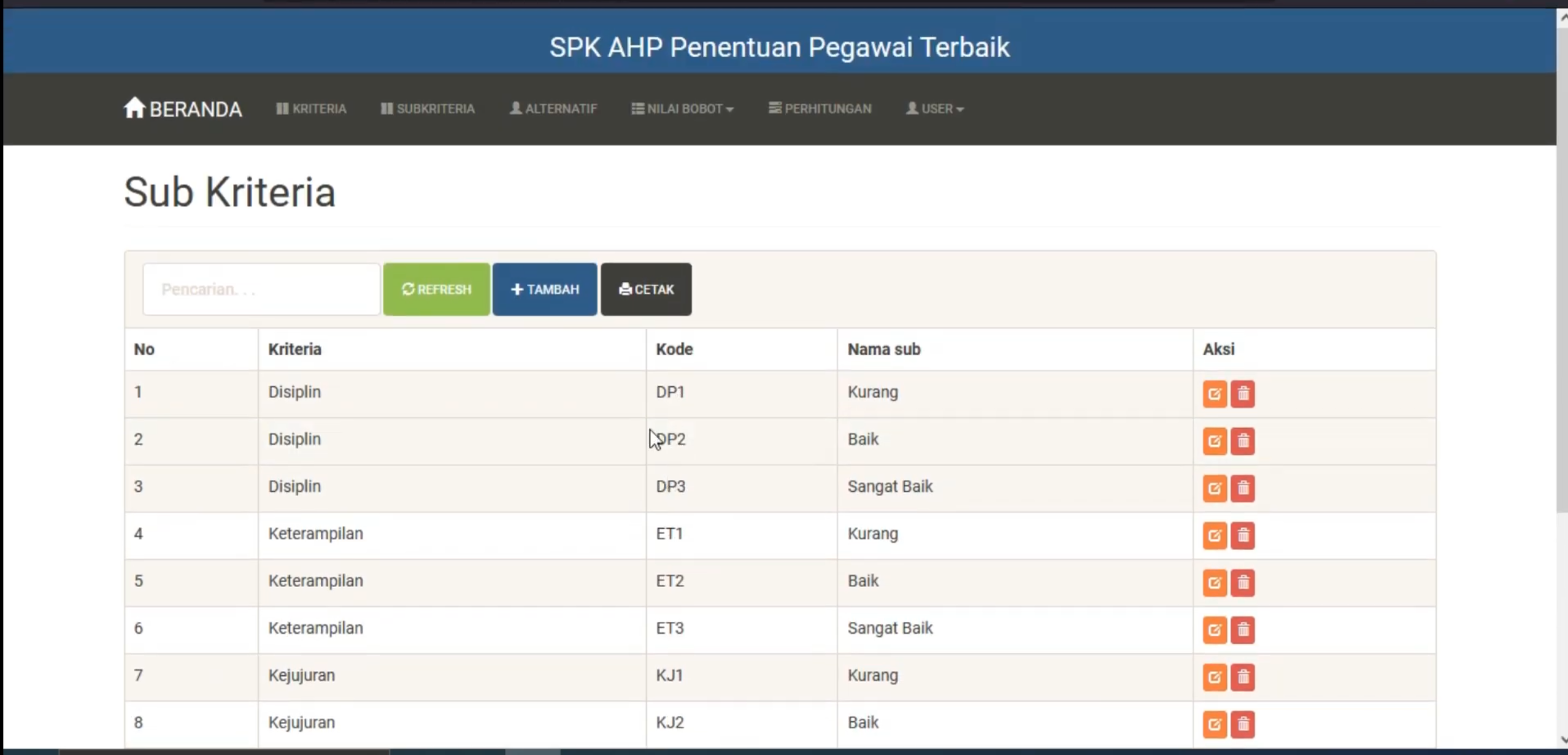The height and width of the screenshot is (755, 1568).
Task: Delete the row with code ET1
Action: coord(1243,535)
